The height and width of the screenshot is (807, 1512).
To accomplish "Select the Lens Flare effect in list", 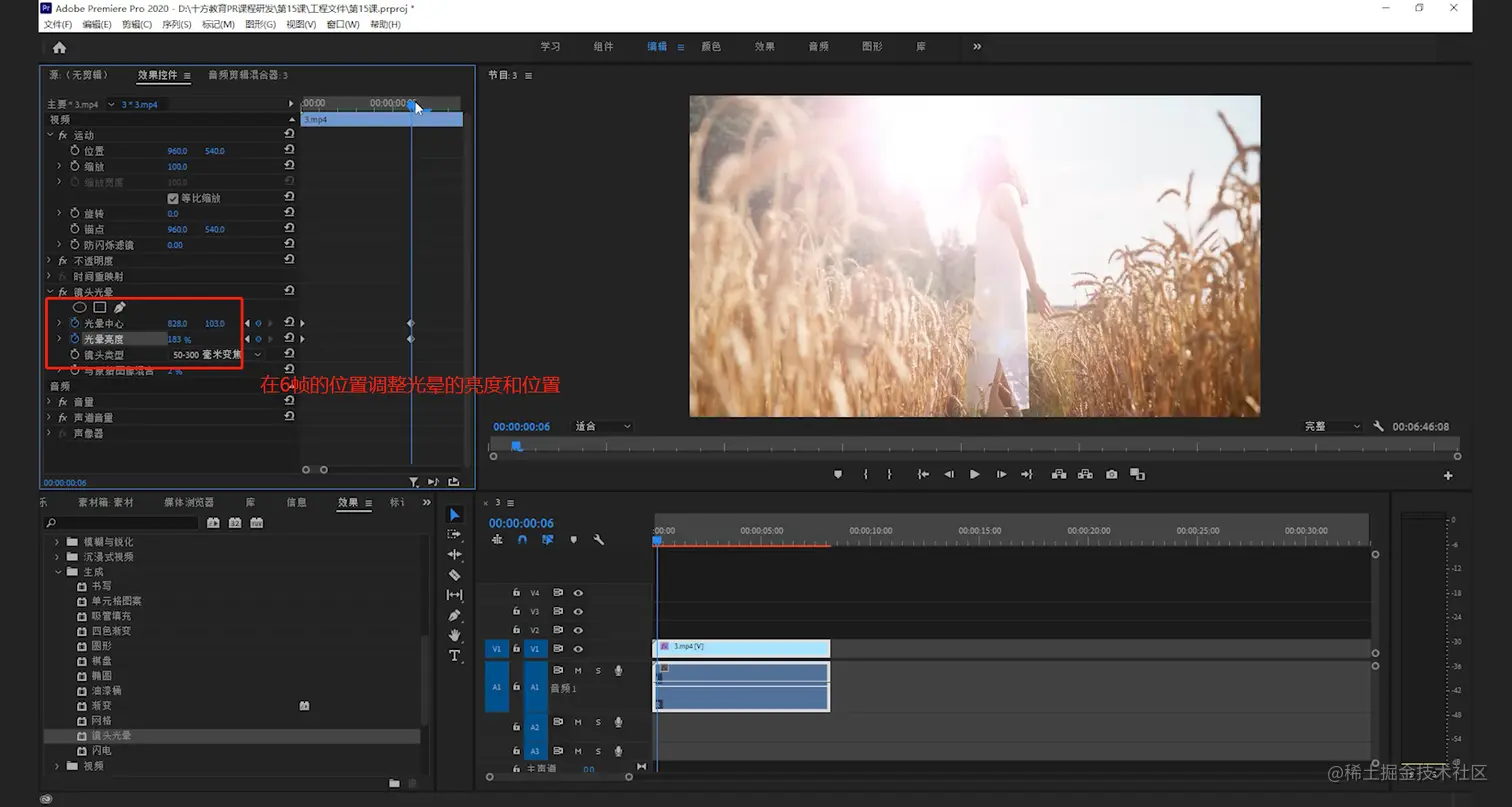I will [x=111, y=736].
